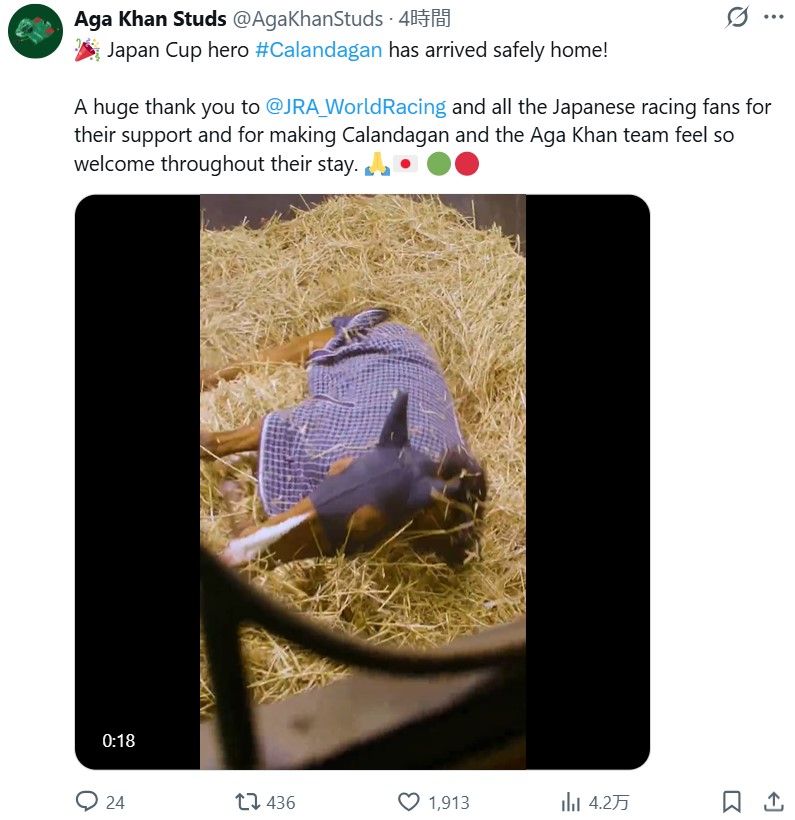Viewport: 795px width, 820px height.
Task: Bookmark this post
Action: tap(732, 802)
